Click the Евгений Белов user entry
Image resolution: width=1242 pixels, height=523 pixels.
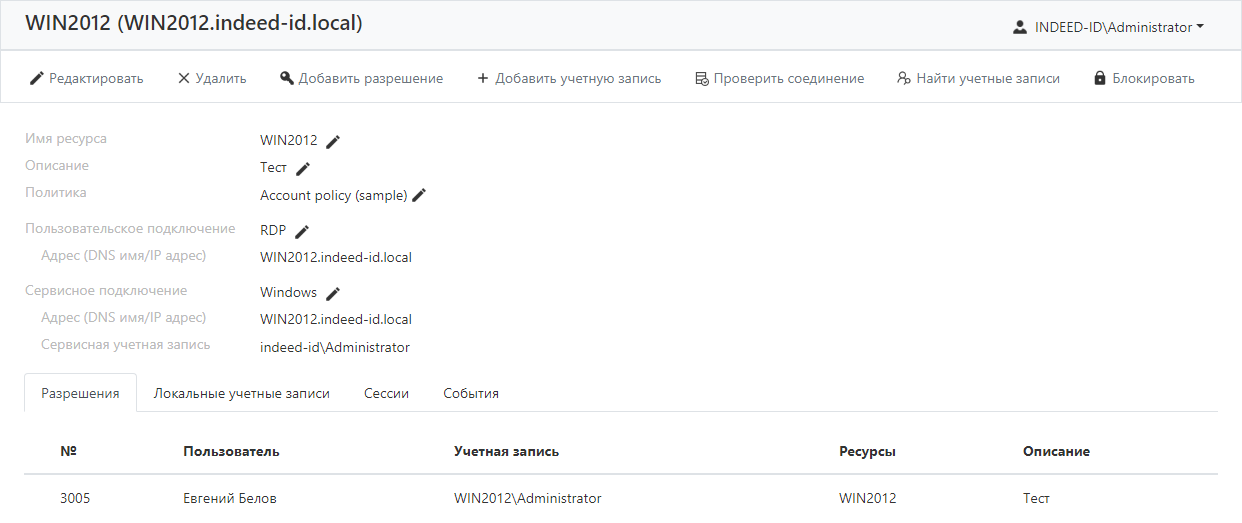coord(230,498)
